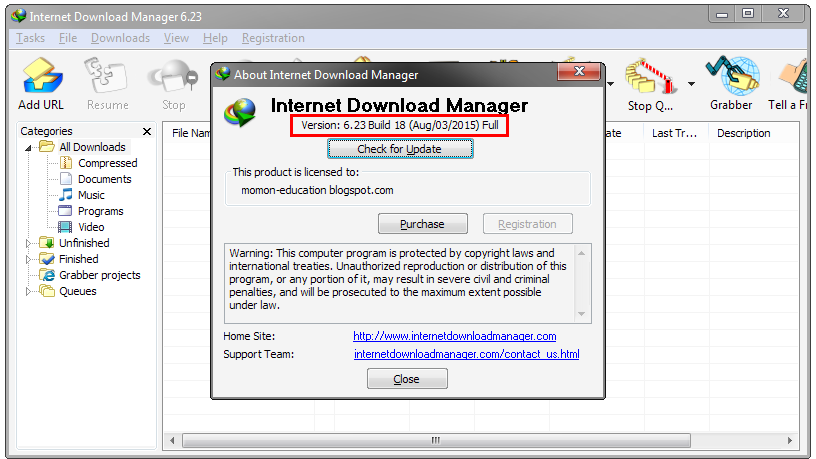Click the horizontal scrollbar thumb
Image resolution: width=816 pixels, height=459 pixels.
click(x=436, y=440)
